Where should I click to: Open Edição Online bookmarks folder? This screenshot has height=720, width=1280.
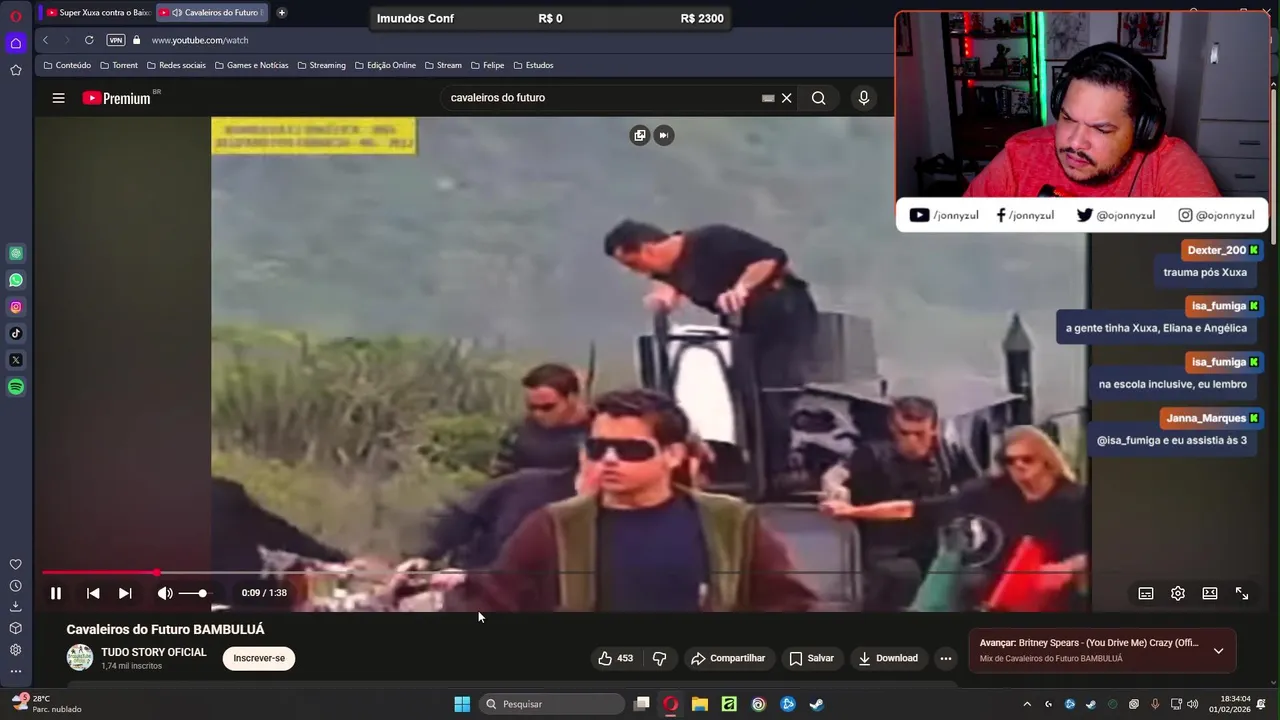[385, 65]
